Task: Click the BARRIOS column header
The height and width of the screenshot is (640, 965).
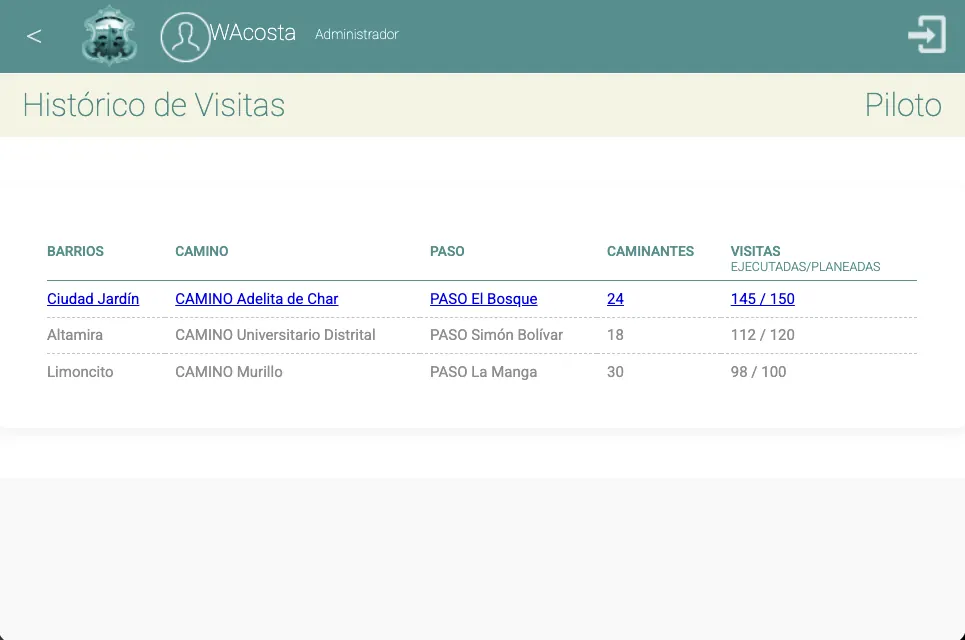Action: (76, 251)
